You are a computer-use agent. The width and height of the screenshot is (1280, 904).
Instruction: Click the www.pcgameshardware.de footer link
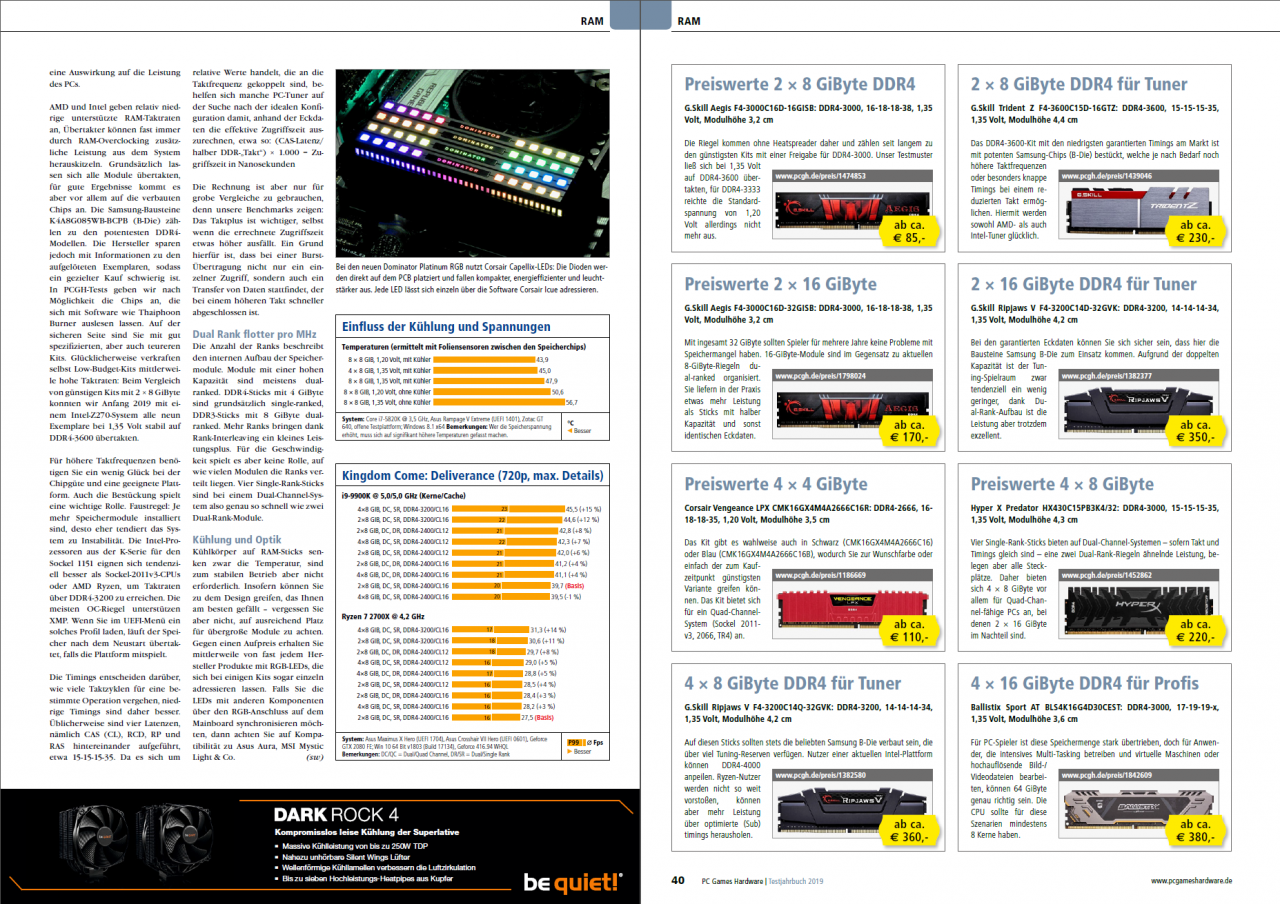1192,881
